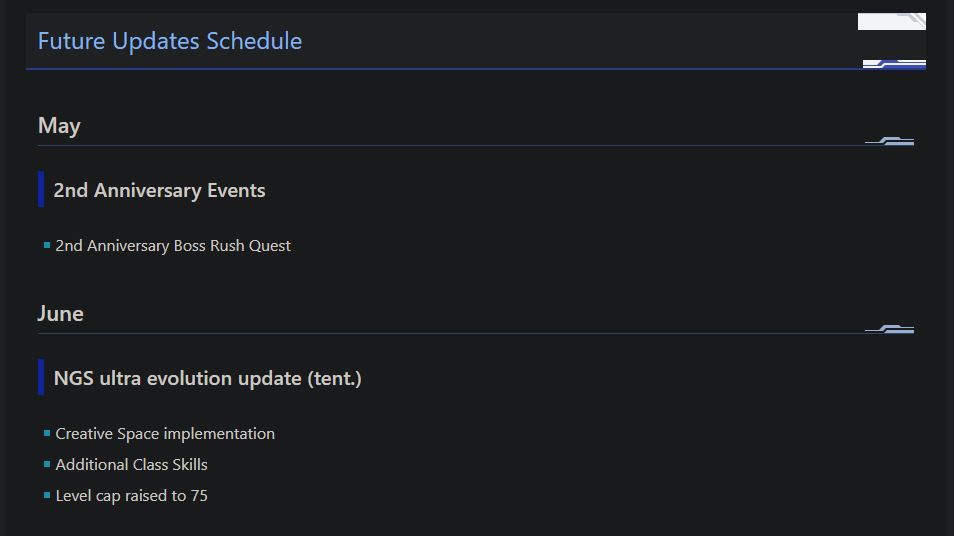Click the 2nd Anniversary Events subheading
This screenshot has height=536, width=954.
point(159,190)
